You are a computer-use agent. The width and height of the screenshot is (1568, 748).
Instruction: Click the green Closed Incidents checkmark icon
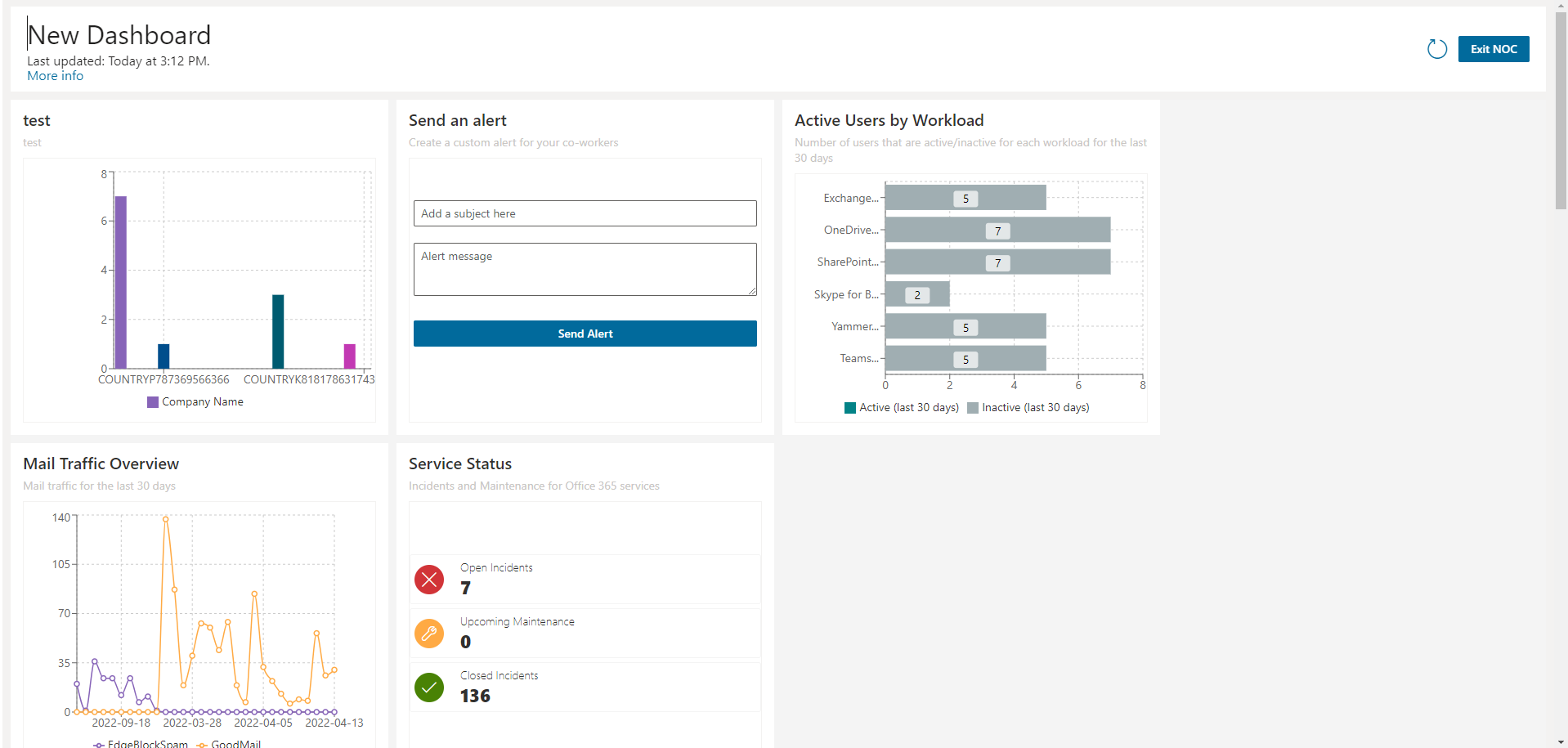click(429, 688)
